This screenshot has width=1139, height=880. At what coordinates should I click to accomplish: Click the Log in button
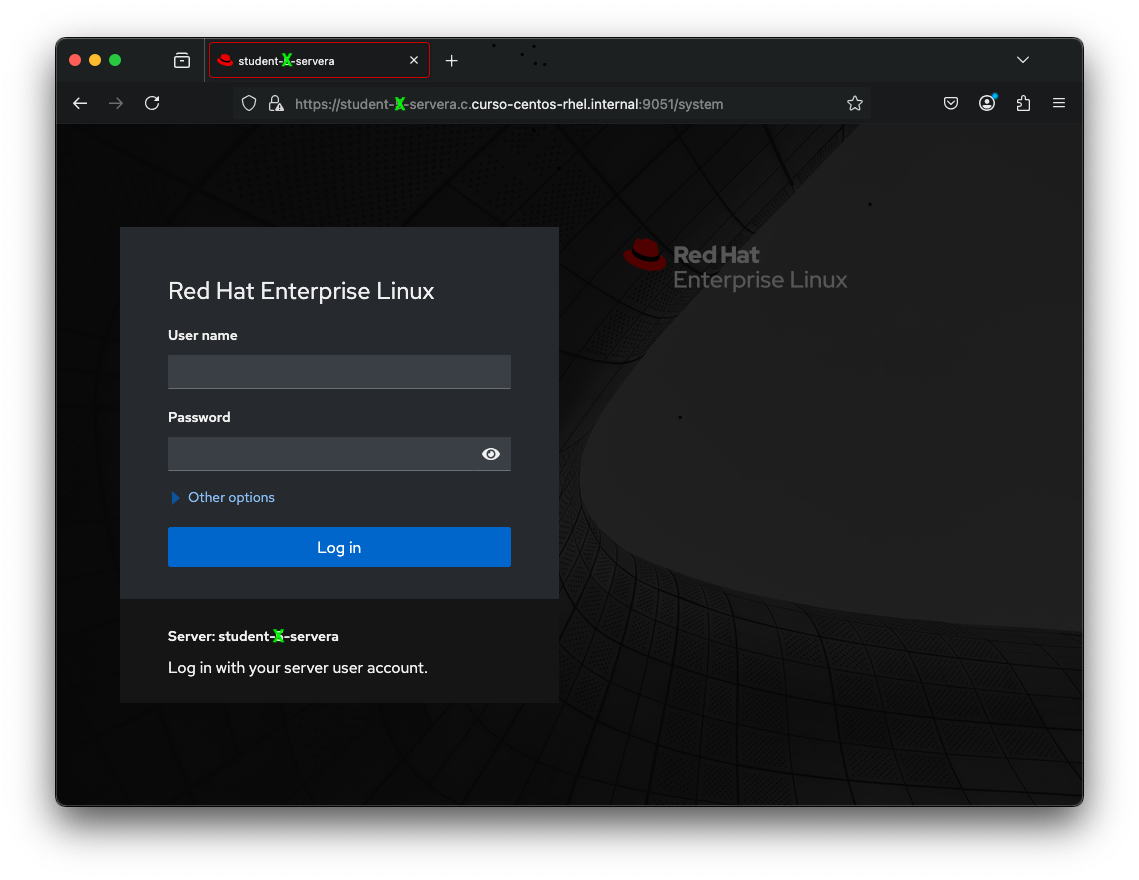click(339, 547)
